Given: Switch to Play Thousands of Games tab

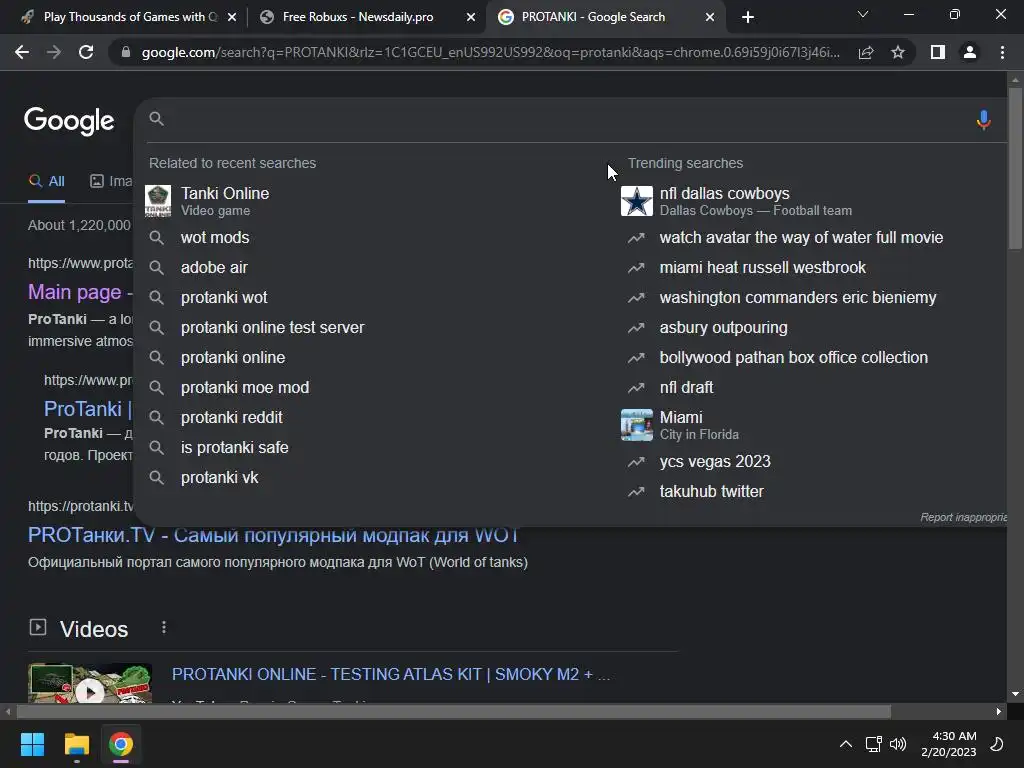Looking at the screenshot, I should pyautogui.click(x=123, y=17).
